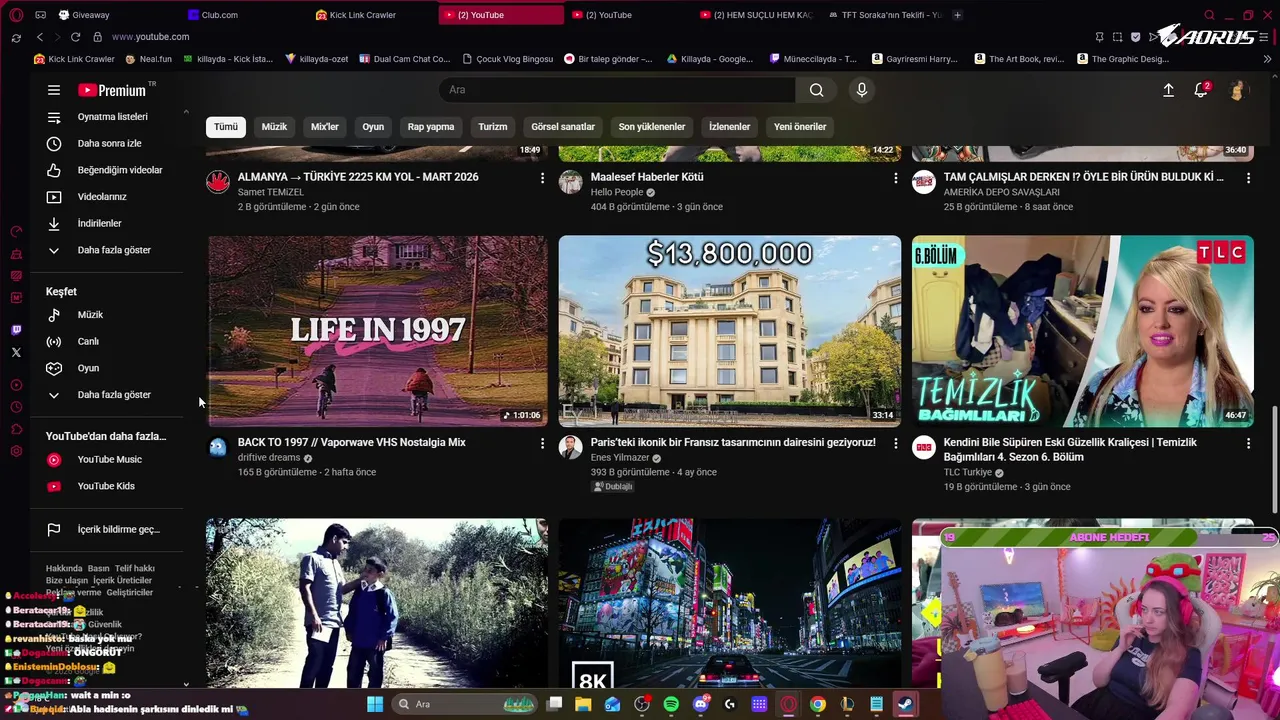
Task: Select the İzlenenler filter chip
Action: click(x=729, y=127)
